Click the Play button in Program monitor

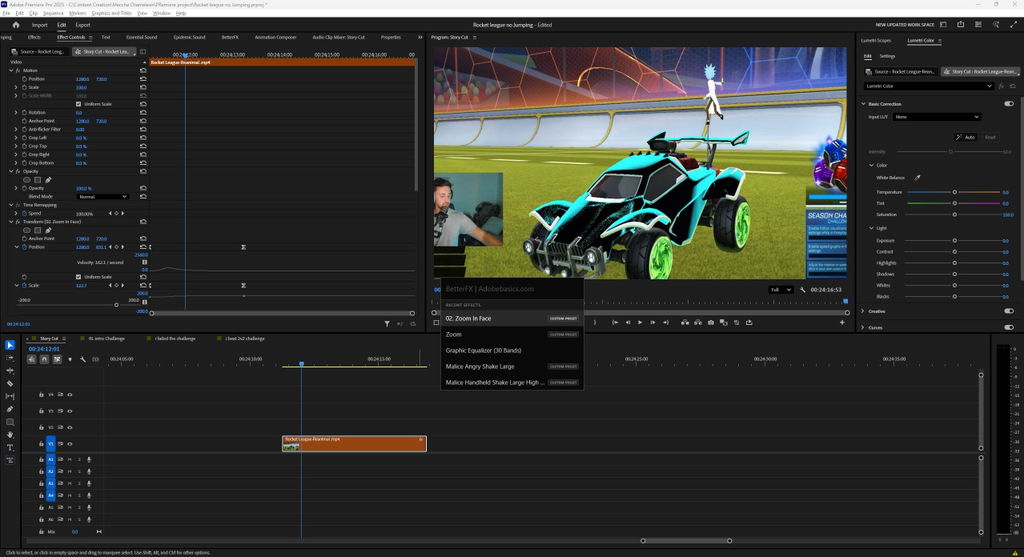point(640,323)
